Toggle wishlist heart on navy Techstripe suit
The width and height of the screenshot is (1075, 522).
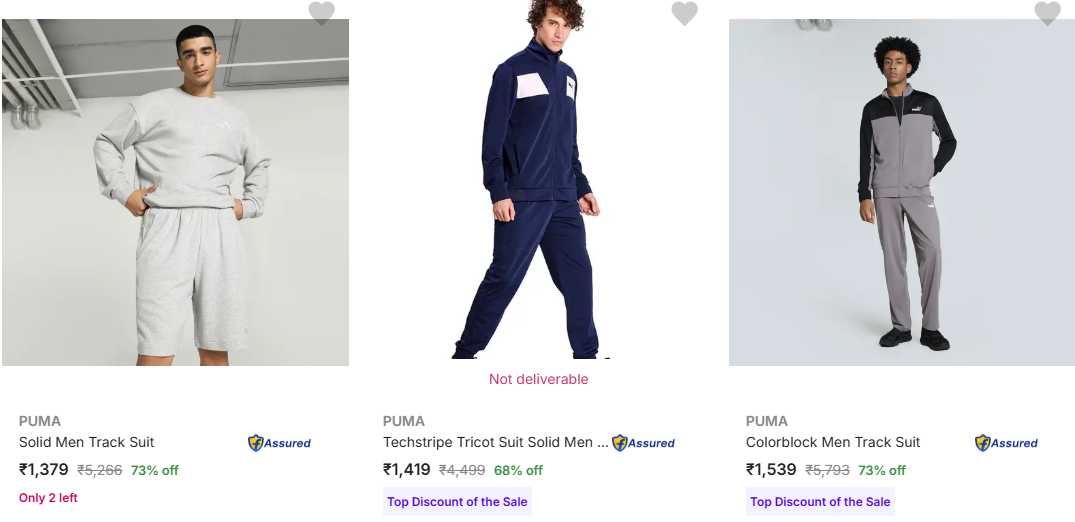tap(684, 13)
